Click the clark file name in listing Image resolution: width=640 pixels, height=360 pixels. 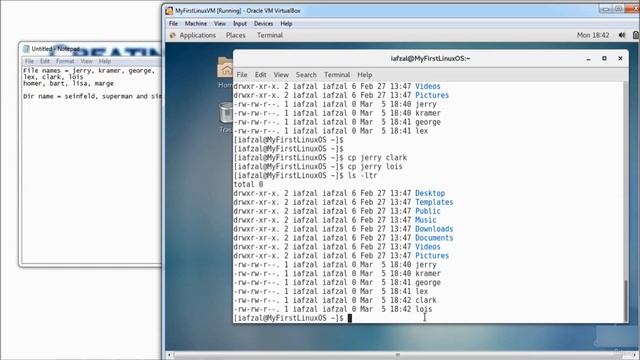point(426,300)
